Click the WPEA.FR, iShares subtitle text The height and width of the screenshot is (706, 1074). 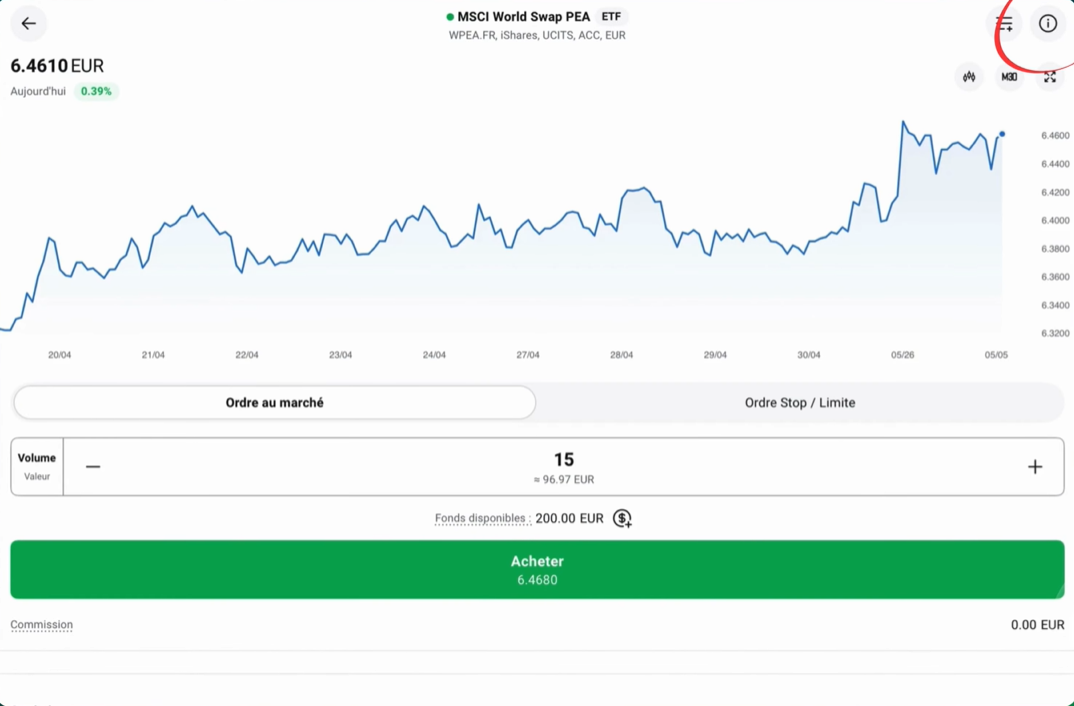[537, 36]
